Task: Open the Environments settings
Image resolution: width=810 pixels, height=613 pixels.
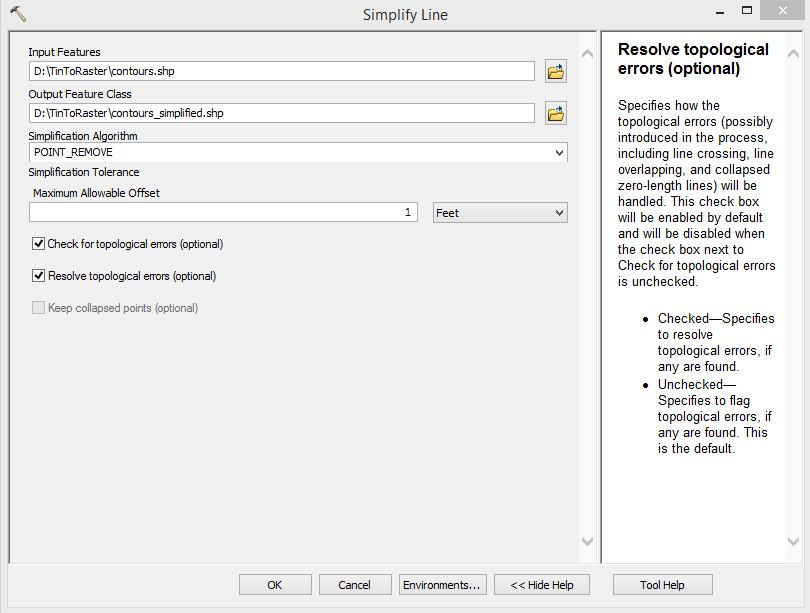Action: (441, 585)
